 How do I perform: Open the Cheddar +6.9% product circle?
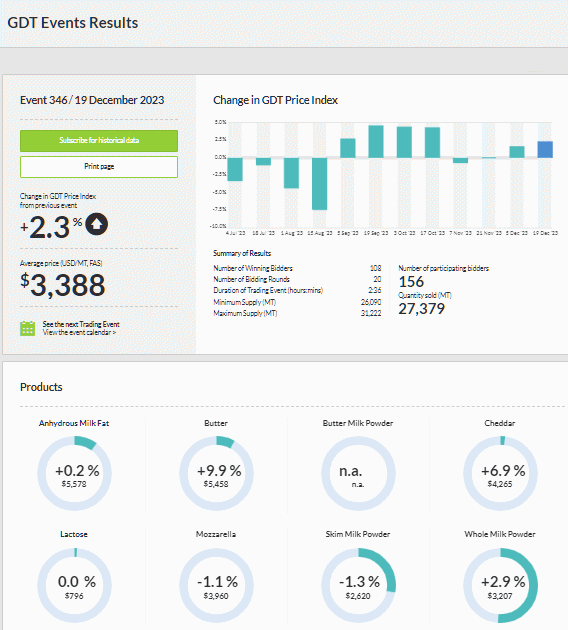point(500,474)
